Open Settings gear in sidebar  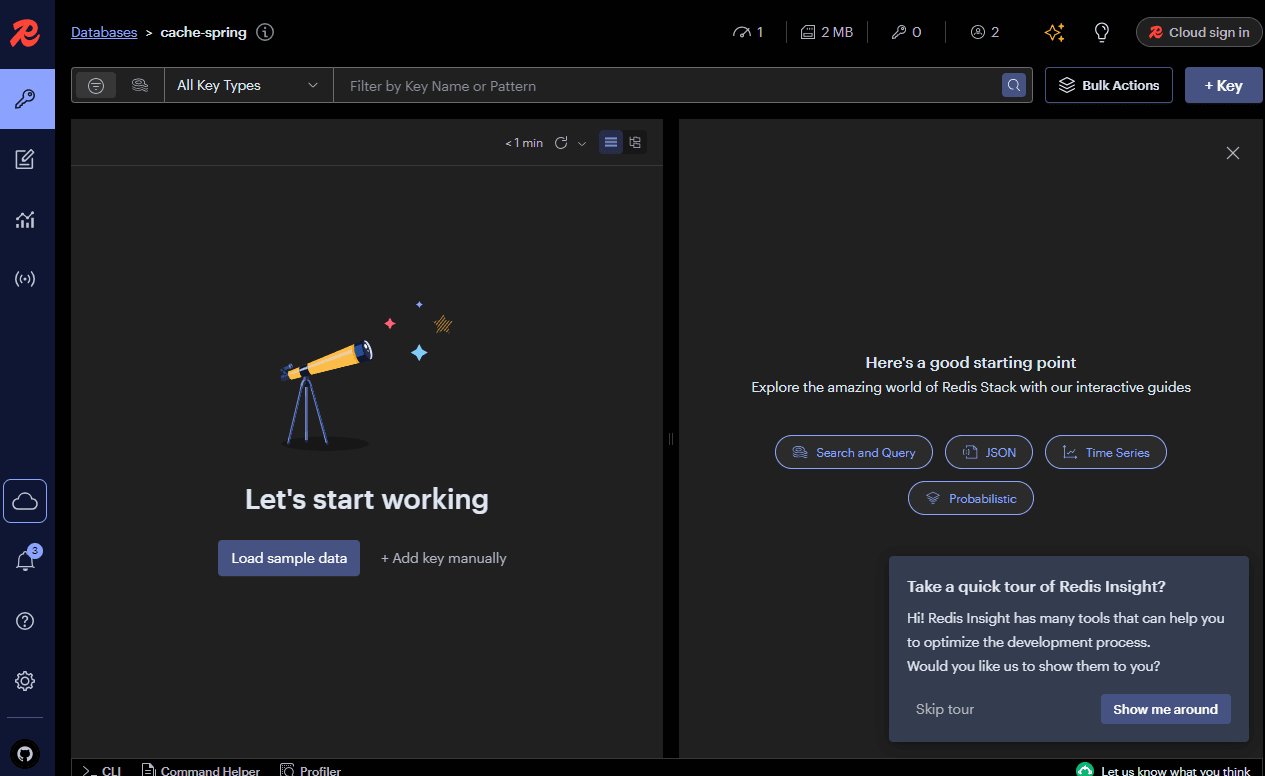point(25,681)
